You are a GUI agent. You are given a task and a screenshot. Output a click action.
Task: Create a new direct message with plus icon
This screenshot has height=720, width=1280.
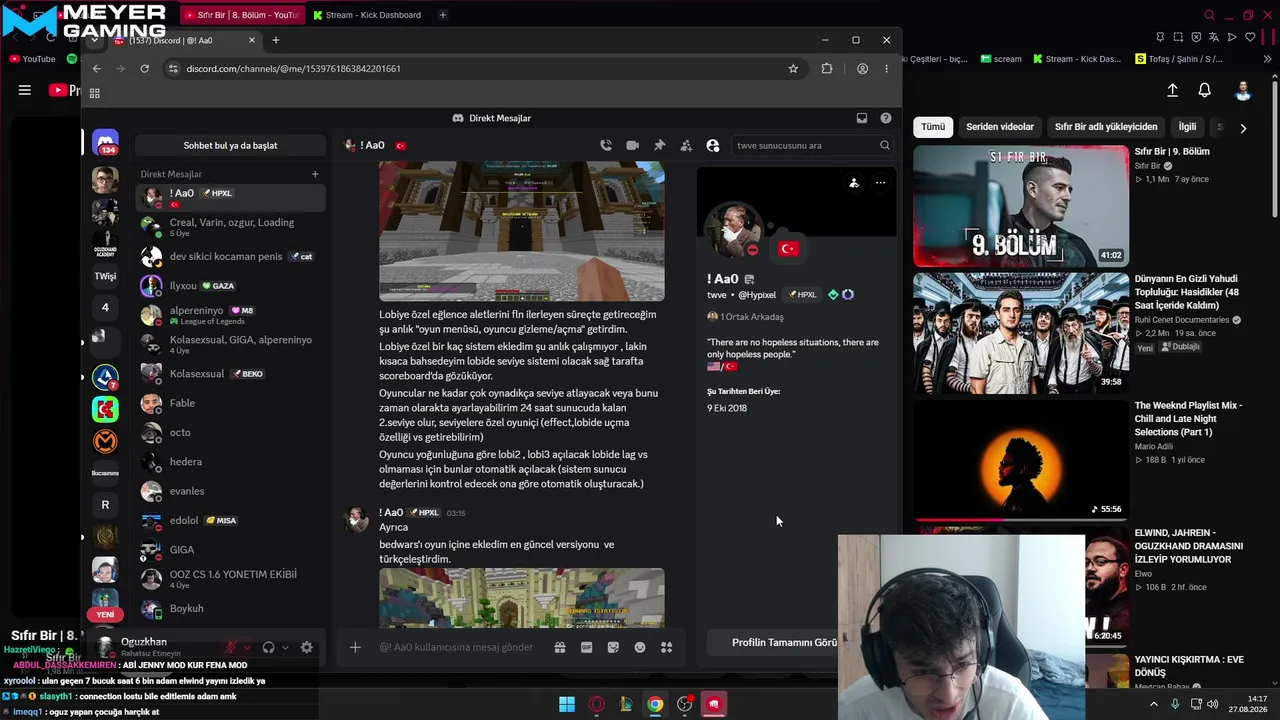pyautogui.click(x=315, y=174)
